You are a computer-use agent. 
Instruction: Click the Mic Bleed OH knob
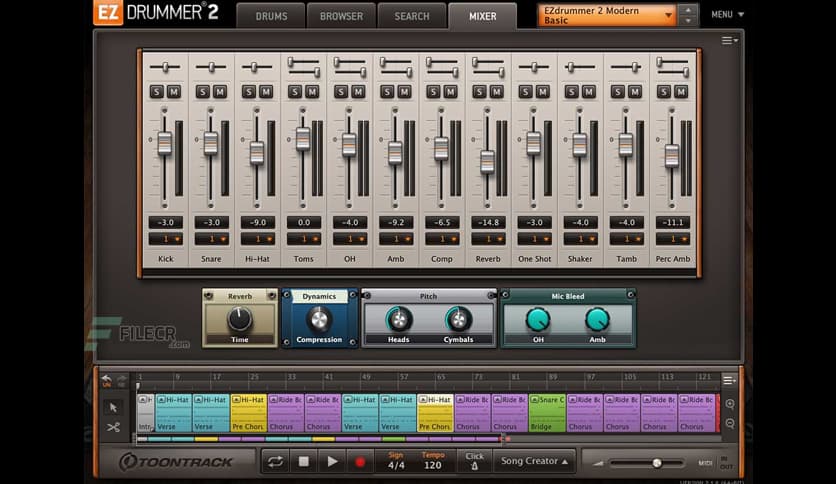pyautogui.click(x=538, y=320)
